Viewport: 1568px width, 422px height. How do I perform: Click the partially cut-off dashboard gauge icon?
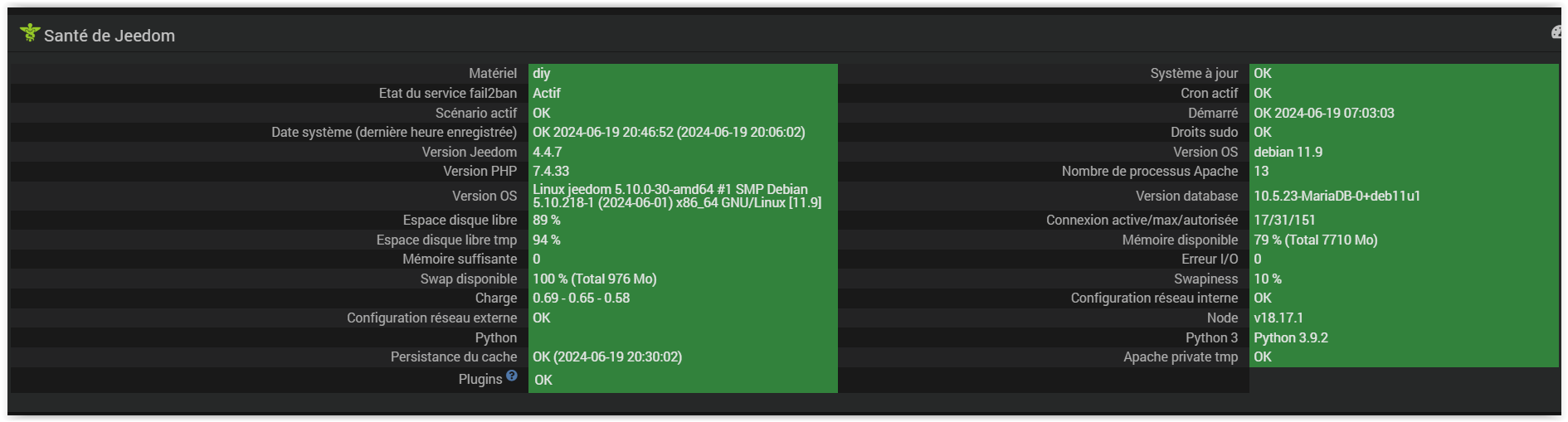click(1556, 32)
